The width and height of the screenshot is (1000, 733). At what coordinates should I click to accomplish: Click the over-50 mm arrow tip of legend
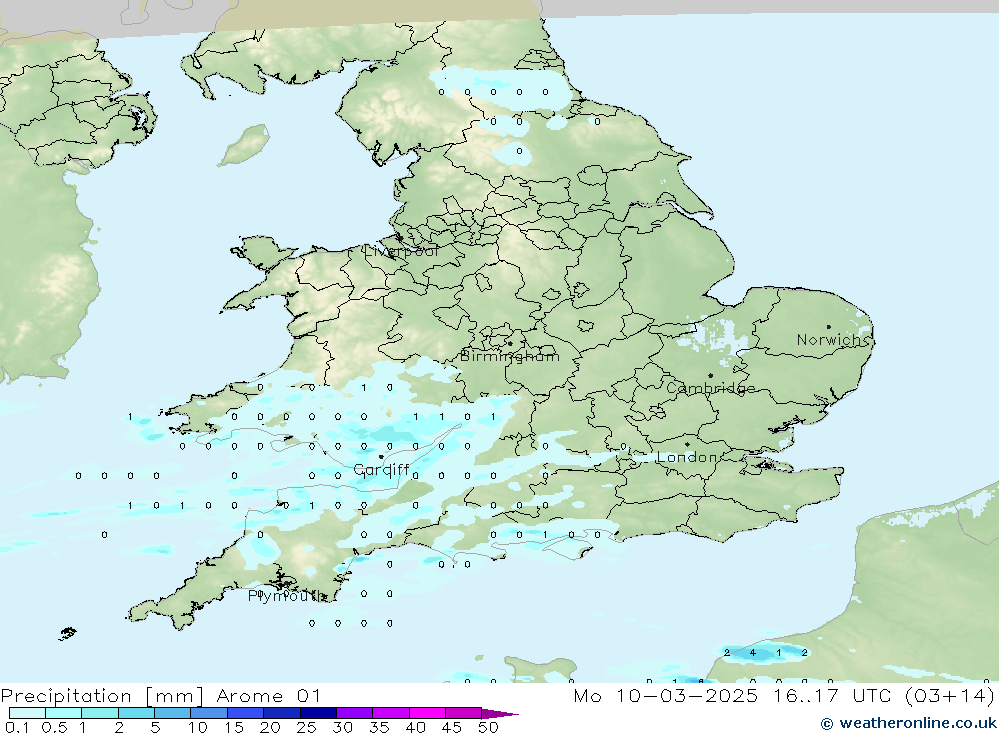[x=500, y=713]
